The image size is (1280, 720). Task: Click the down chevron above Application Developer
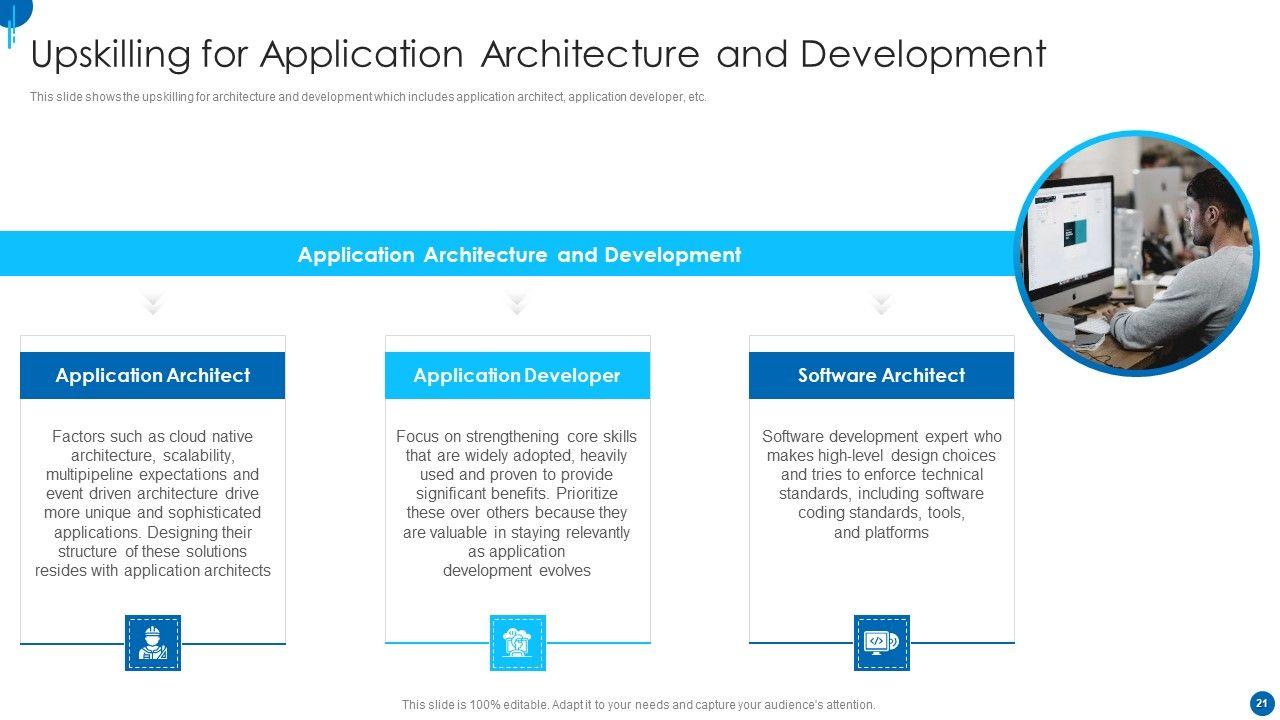coord(517,304)
